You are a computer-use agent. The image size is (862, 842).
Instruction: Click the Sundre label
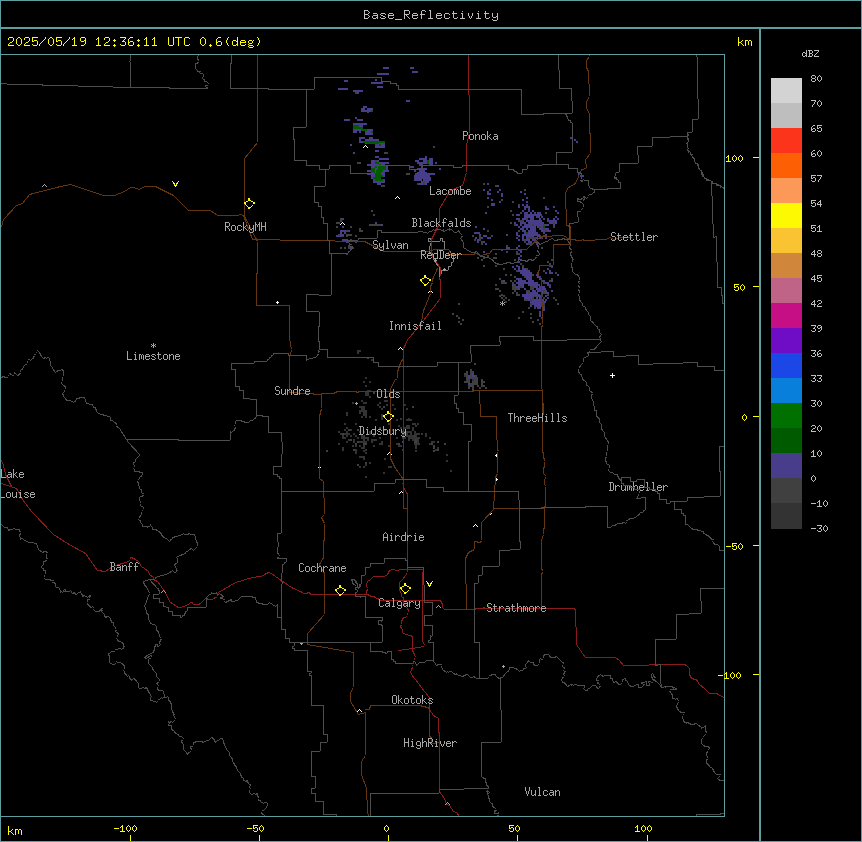[292, 391]
